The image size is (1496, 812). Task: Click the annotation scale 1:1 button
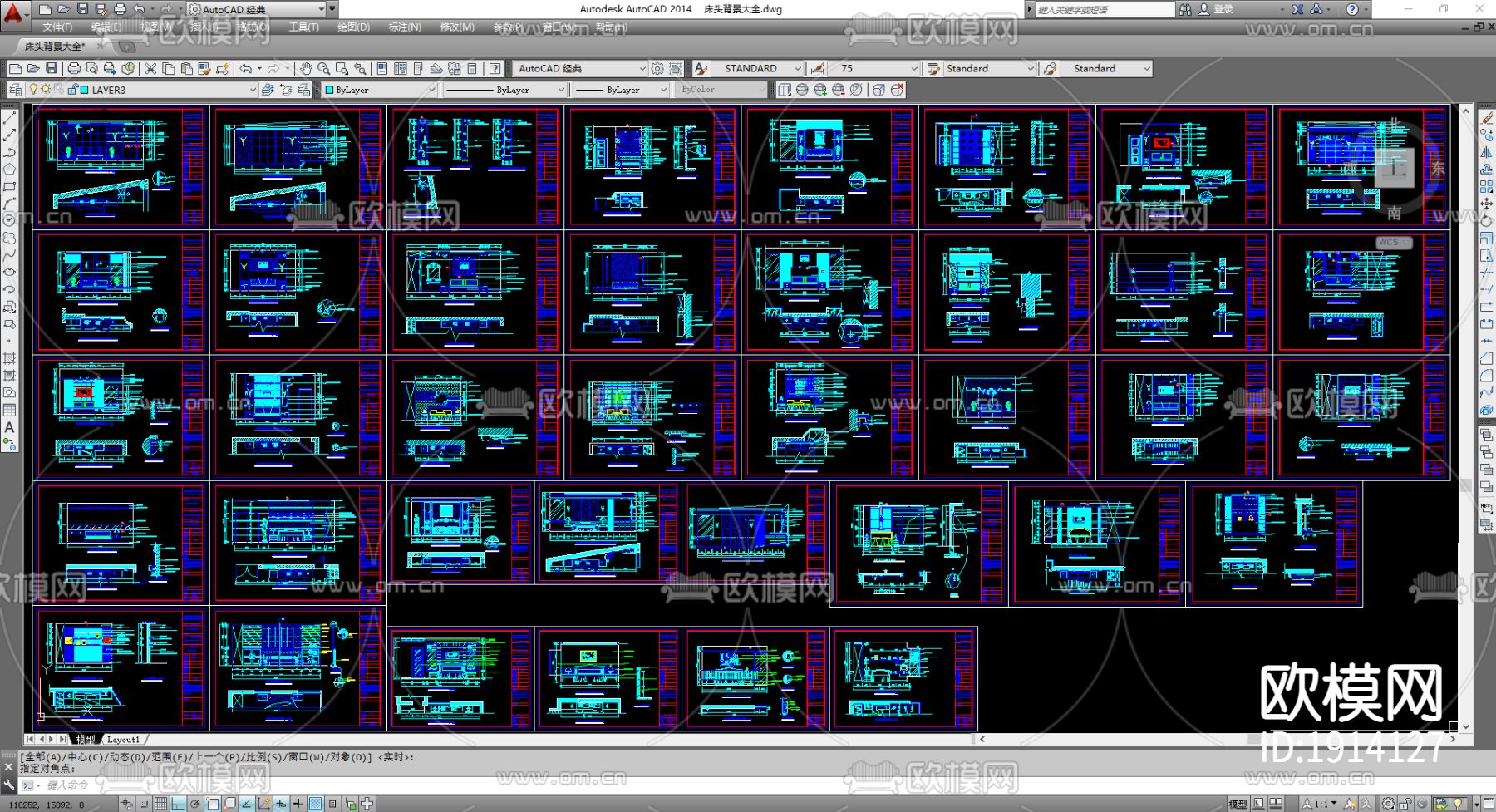click(1319, 804)
